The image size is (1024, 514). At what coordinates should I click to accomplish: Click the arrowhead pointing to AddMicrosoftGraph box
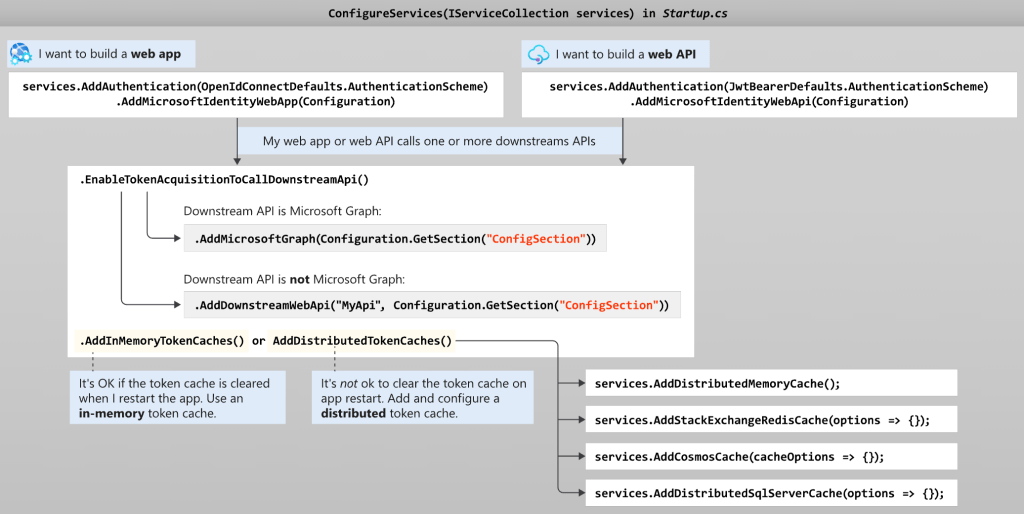pyautogui.click(x=177, y=239)
